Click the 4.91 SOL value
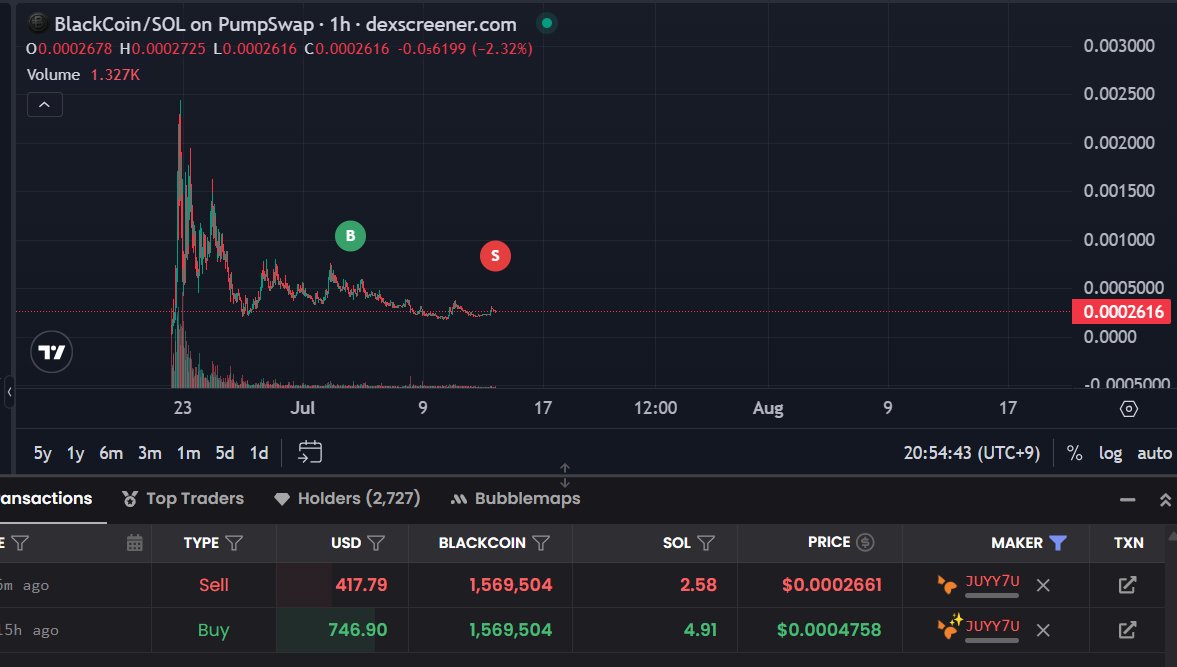Screen dimensions: 1177x667 point(700,630)
